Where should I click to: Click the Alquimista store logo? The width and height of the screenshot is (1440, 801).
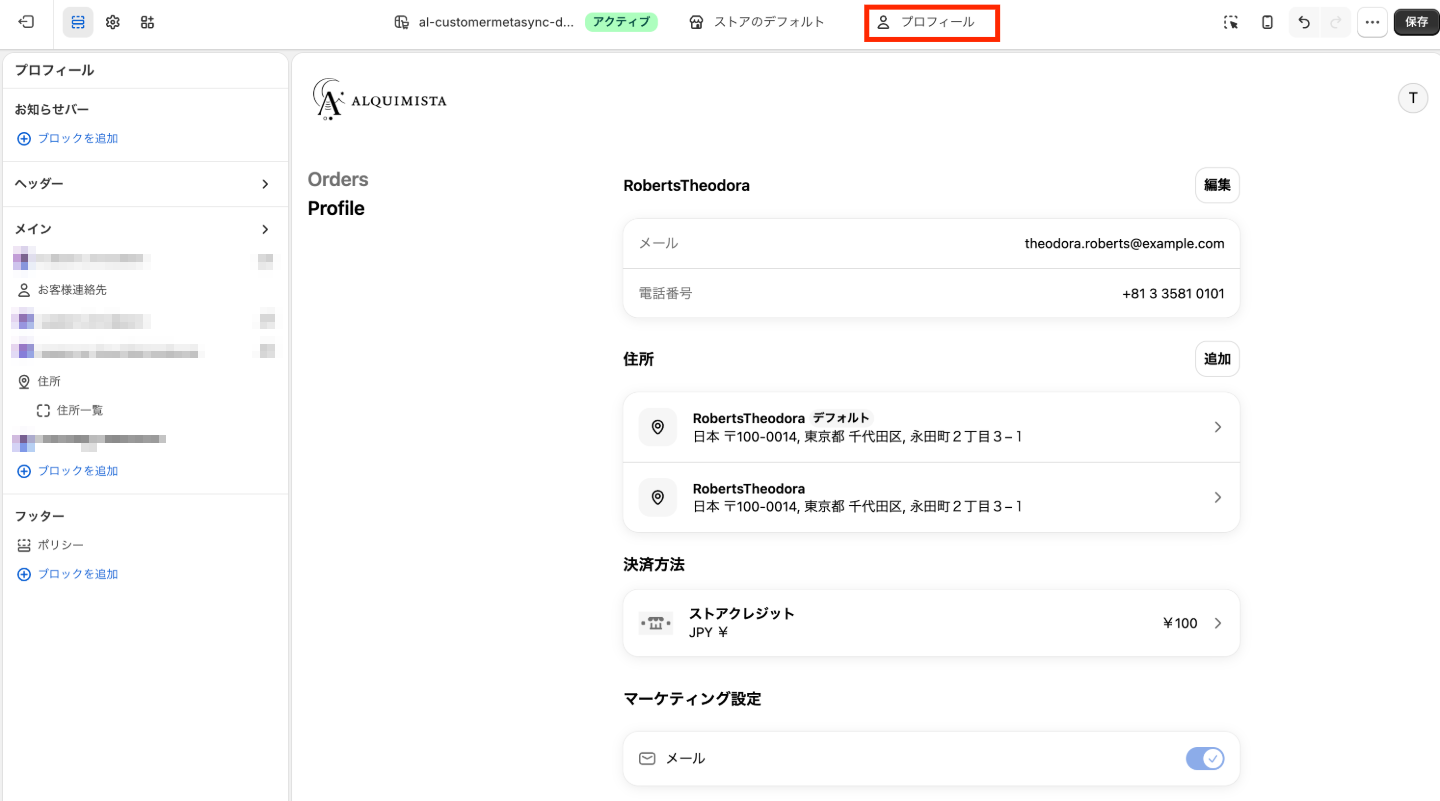click(x=380, y=99)
